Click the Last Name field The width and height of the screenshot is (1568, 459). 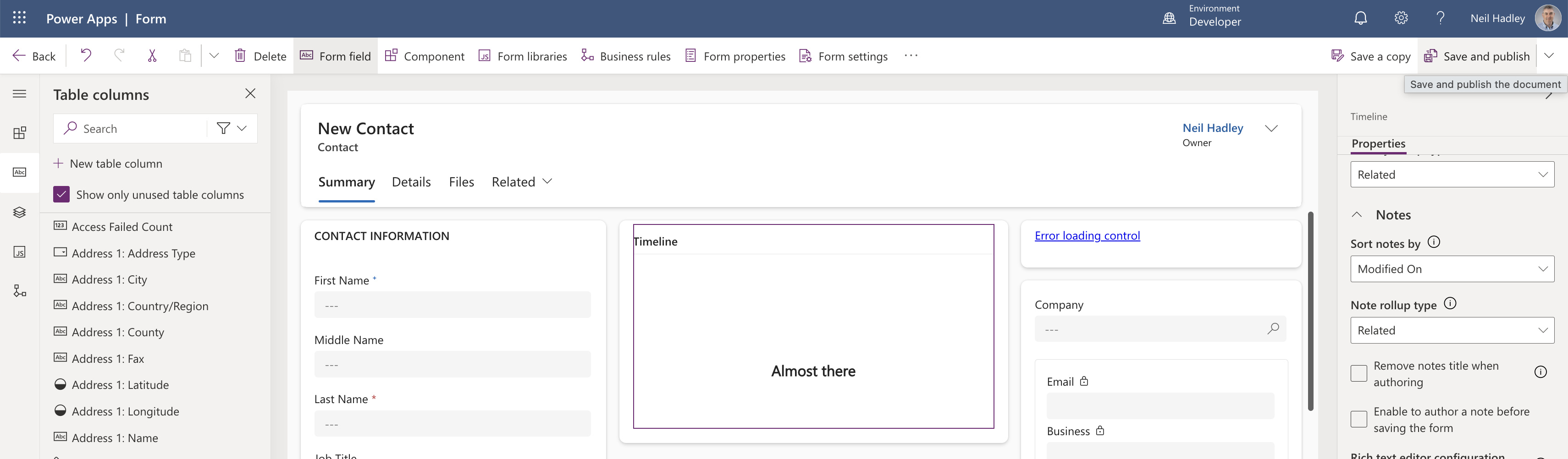[452, 424]
